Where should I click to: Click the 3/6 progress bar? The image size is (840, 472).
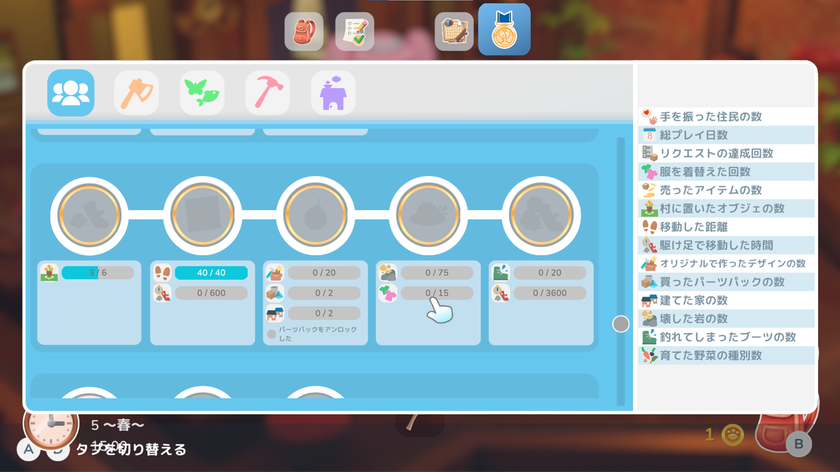click(x=98, y=273)
